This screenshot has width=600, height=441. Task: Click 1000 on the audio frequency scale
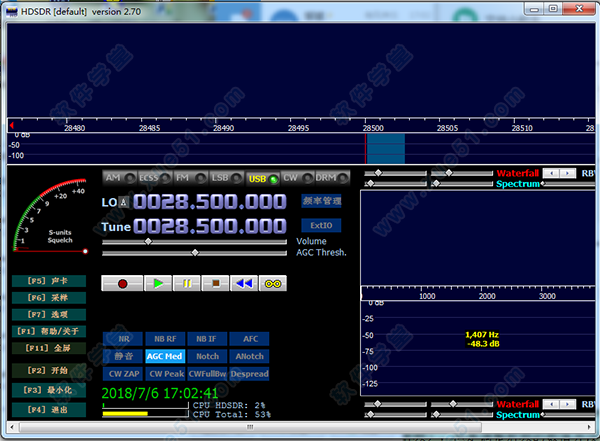[x=427, y=296]
